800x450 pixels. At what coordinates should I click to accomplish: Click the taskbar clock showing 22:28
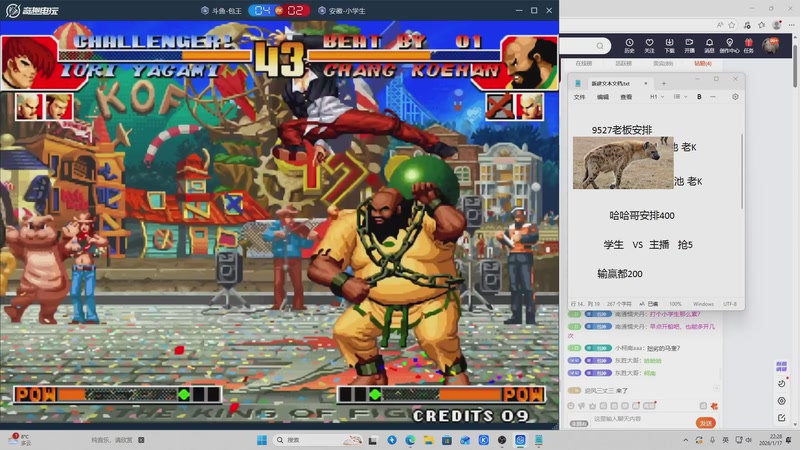(x=772, y=440)
